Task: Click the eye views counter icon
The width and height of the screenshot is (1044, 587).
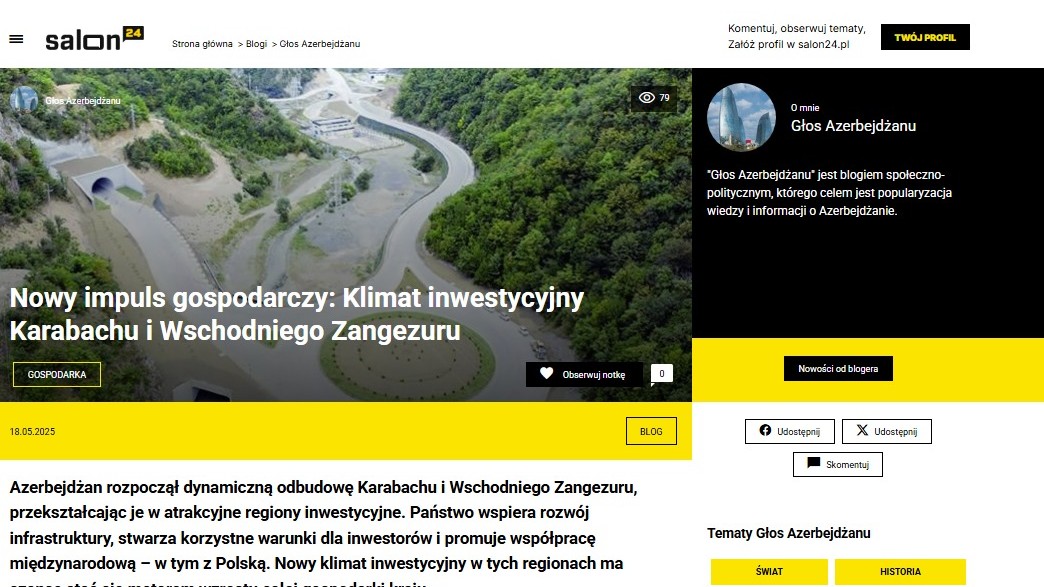Action: click(647, 98)
